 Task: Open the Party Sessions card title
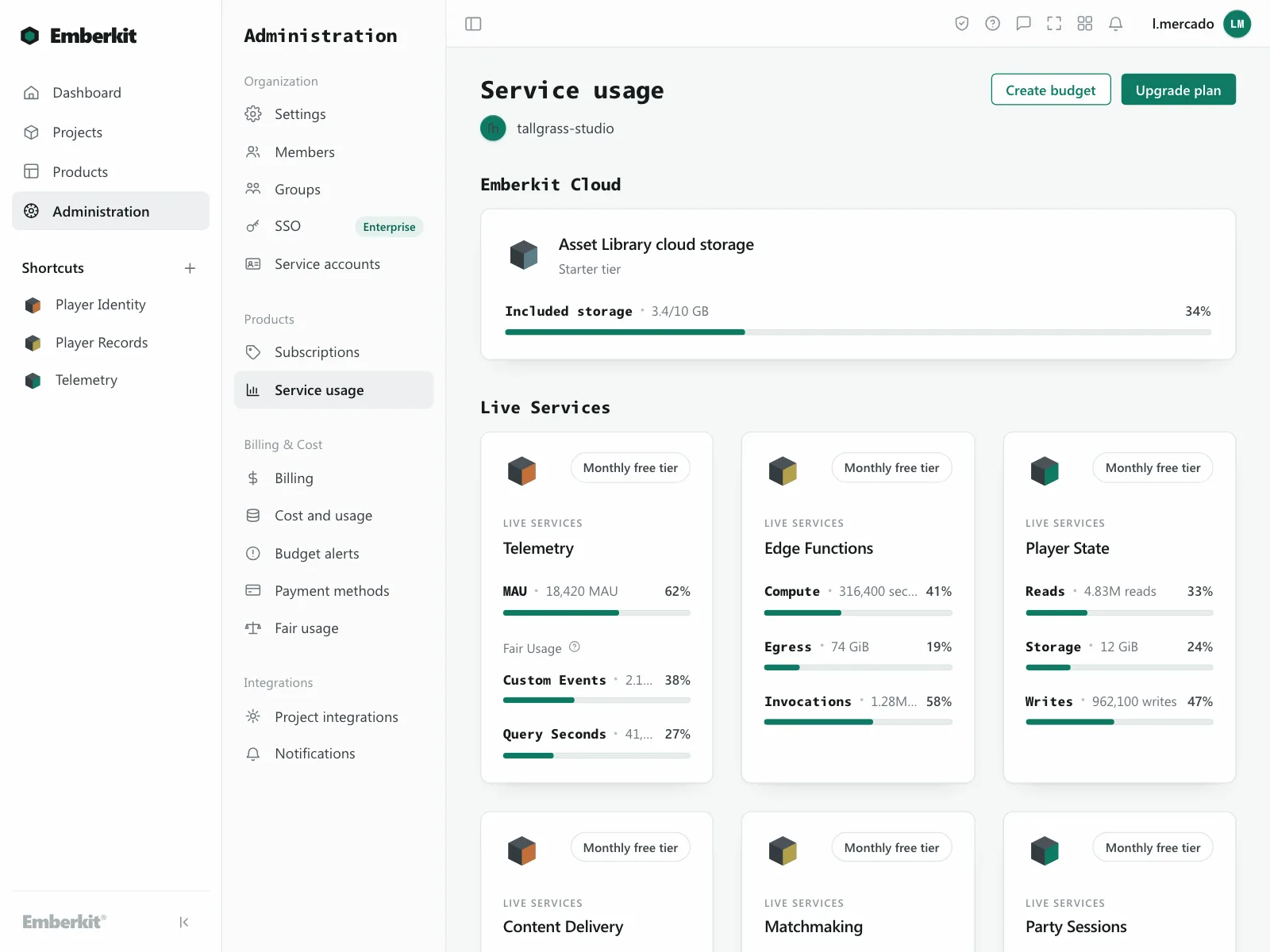point(1076,927)
